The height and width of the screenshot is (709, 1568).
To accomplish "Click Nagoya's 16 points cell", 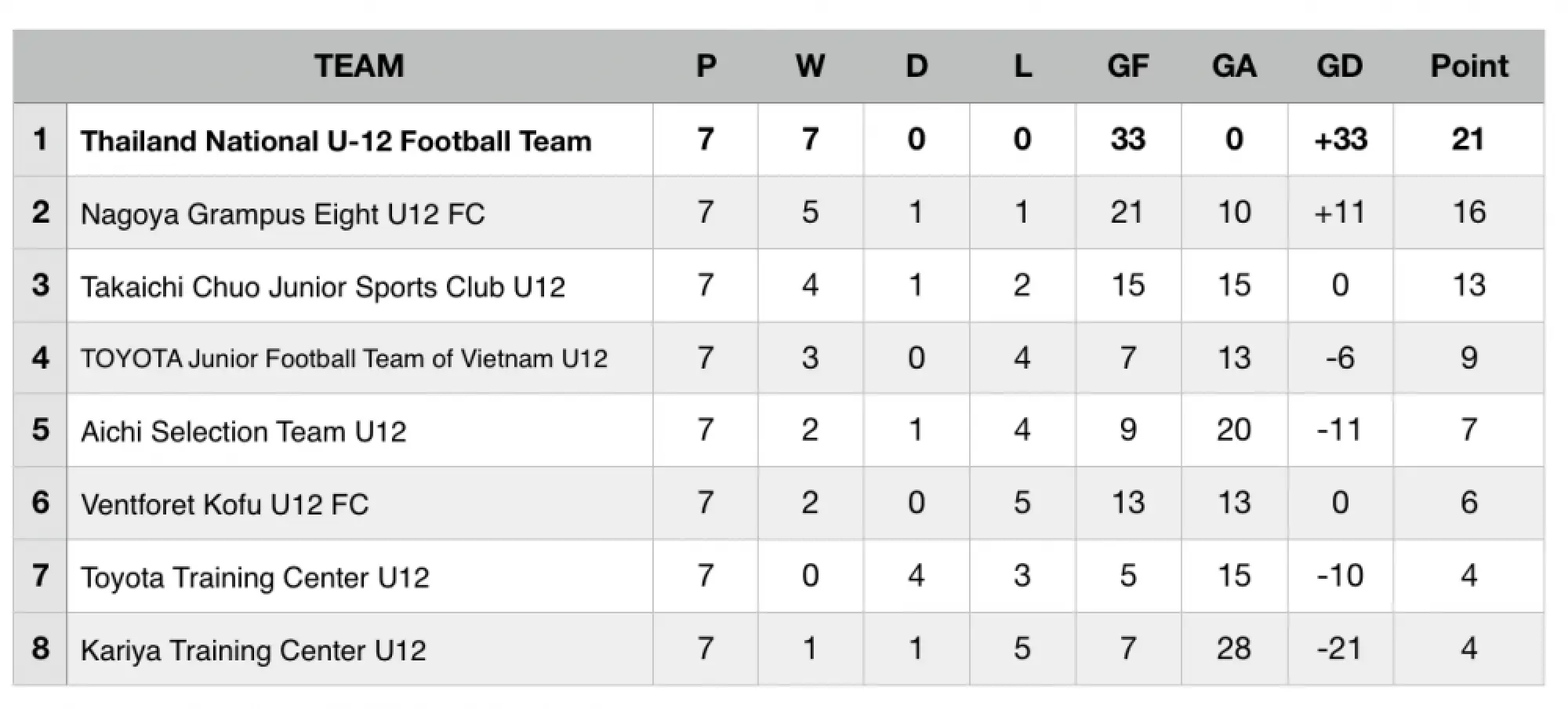I will [1468, 213].
